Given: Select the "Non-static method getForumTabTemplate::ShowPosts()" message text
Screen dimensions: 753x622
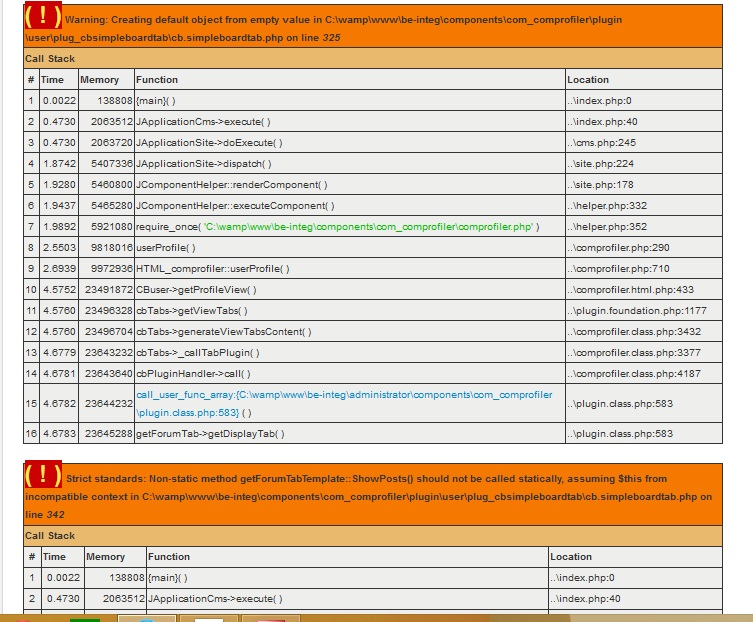Looking at the screenshot, I should [281, 479].
